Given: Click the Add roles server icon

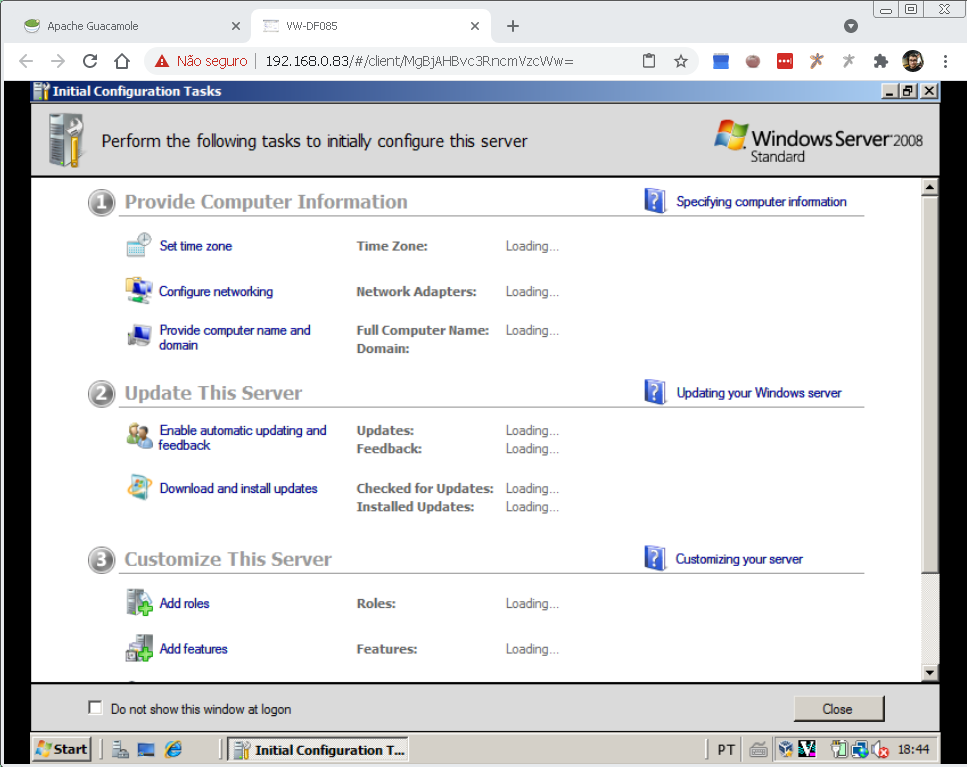Looking at the screenshot, I should 139,602.
